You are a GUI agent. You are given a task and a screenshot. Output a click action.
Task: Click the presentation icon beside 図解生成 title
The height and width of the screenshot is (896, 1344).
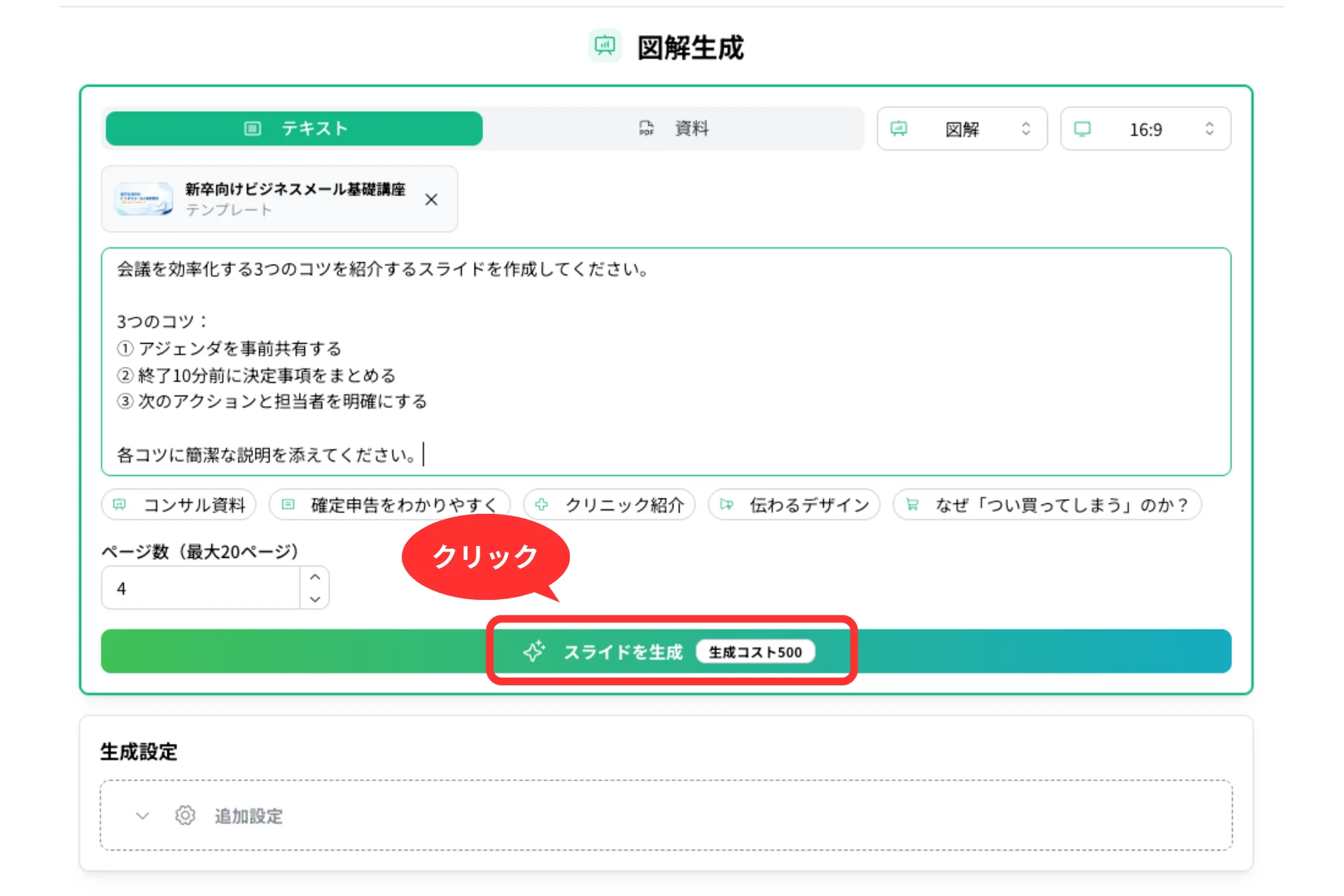[x=605, y=46]
